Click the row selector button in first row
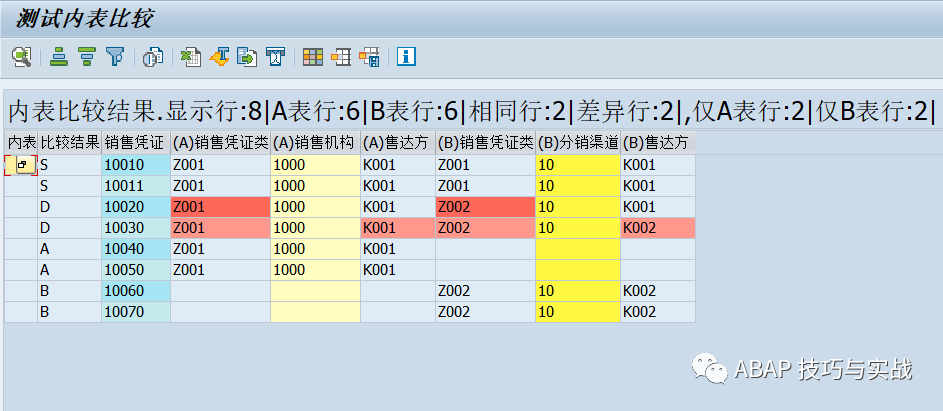This screenshot has width=943, height=411. [21, 165]
